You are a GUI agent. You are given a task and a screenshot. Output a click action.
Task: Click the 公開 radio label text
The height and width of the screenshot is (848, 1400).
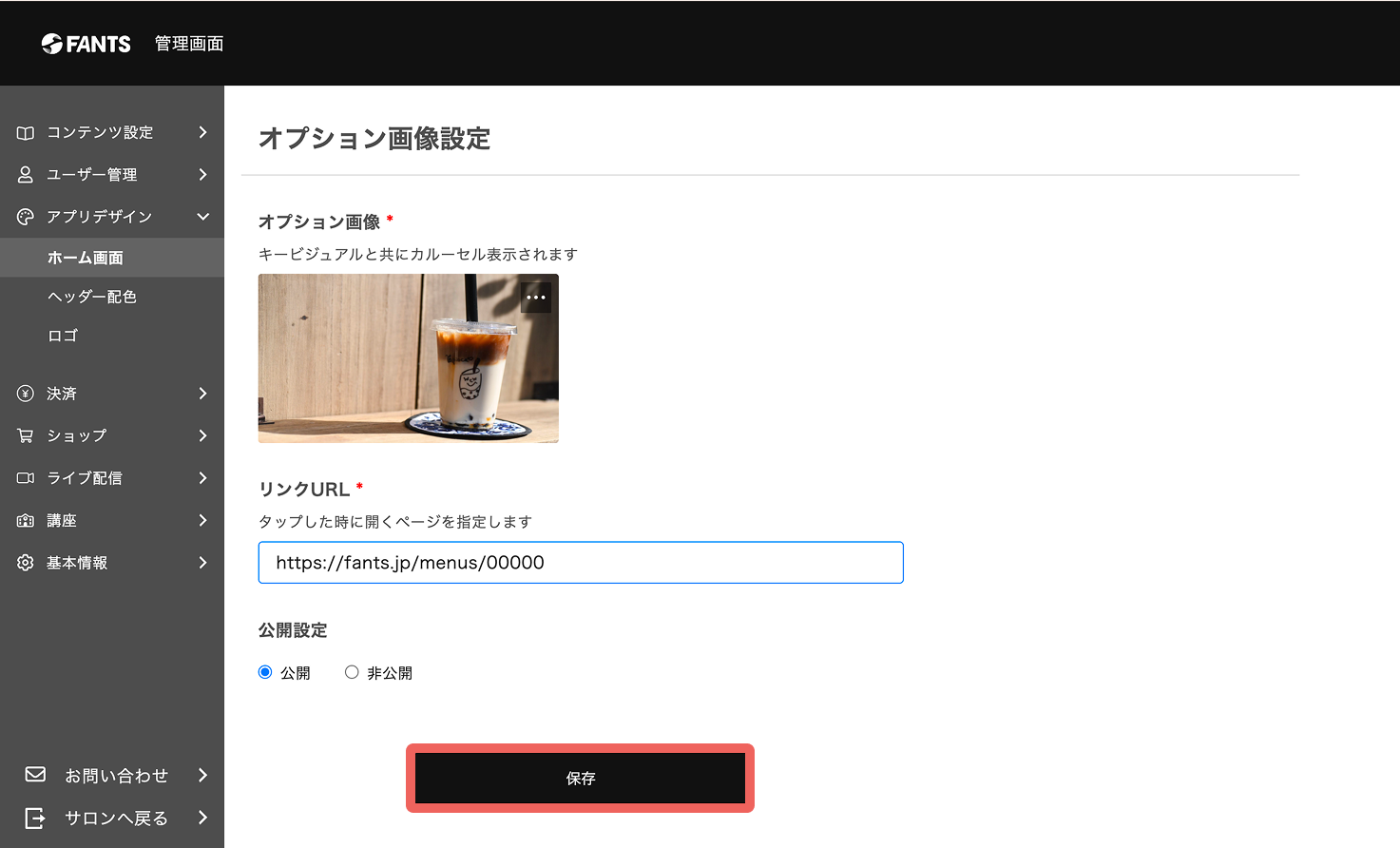click(x=296, y=673)
